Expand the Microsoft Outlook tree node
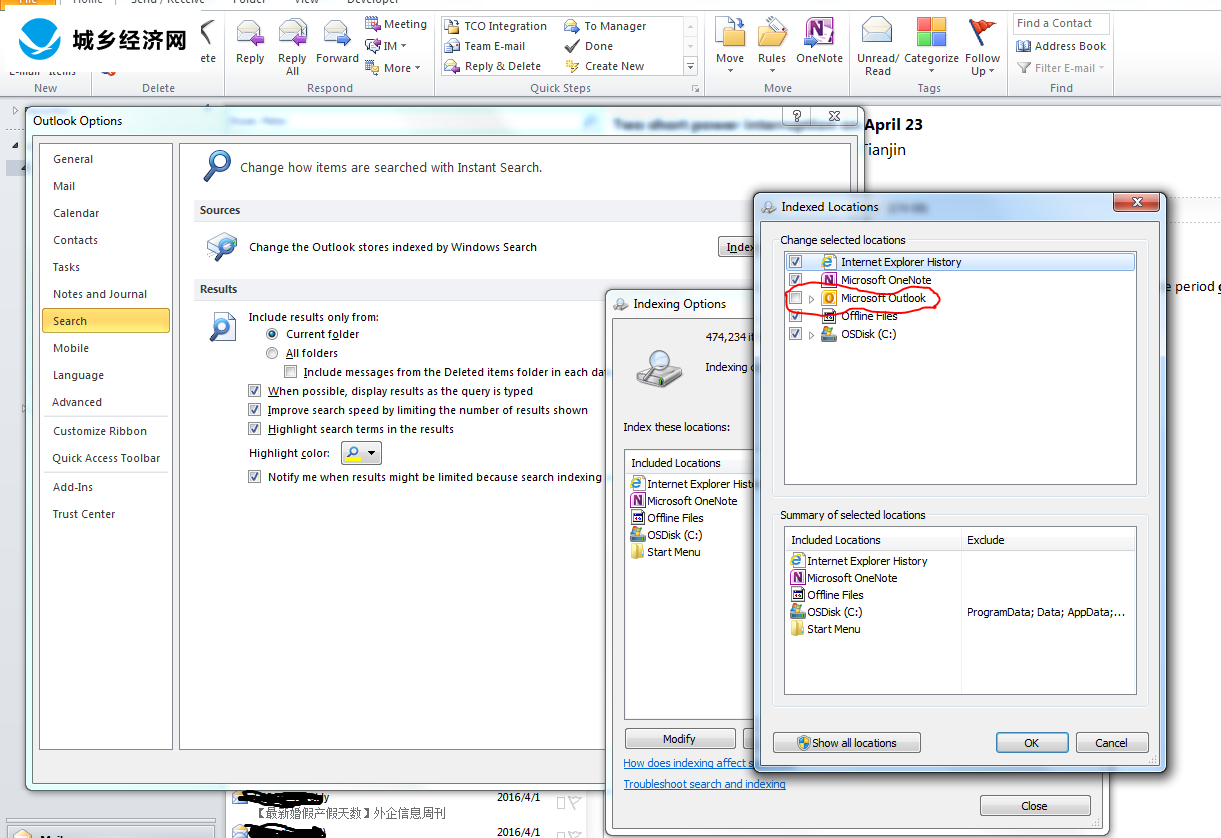The width and height of the screenshot is (1221, 838). click(x=812, y=298)
